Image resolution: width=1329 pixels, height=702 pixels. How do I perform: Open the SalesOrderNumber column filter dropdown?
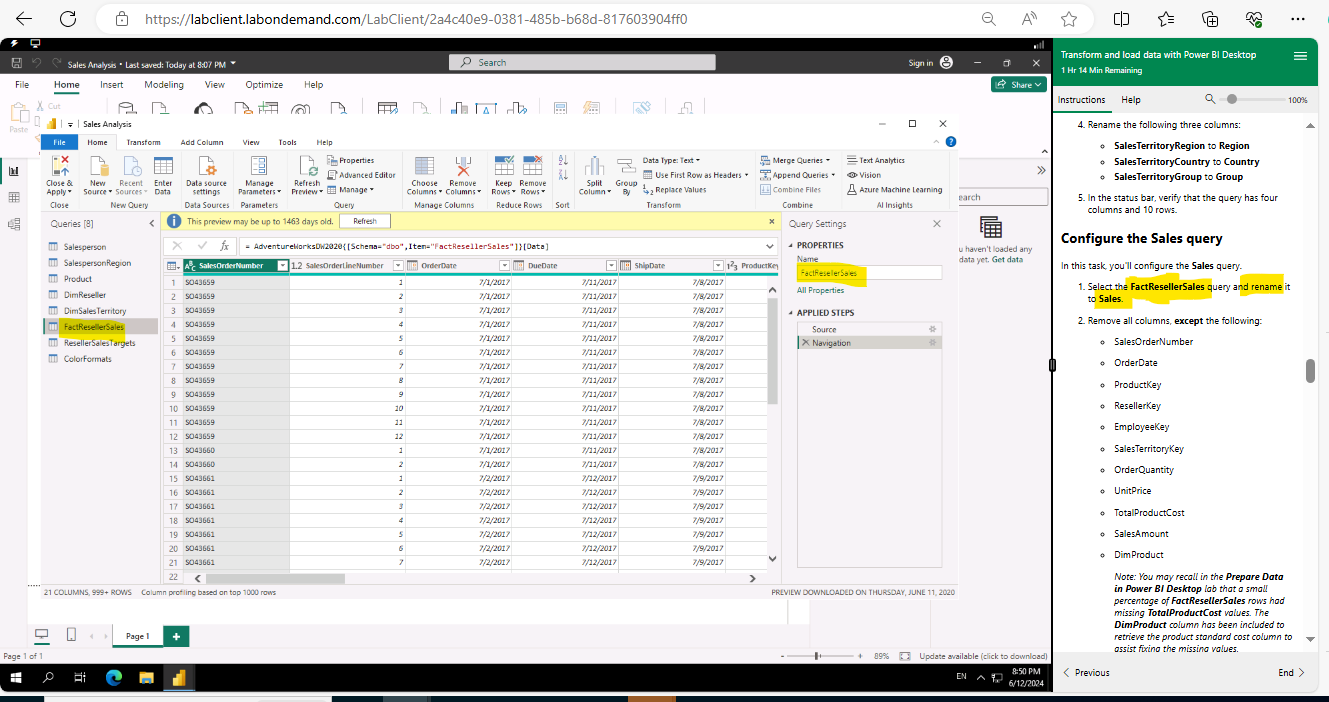tap(282, 265)
